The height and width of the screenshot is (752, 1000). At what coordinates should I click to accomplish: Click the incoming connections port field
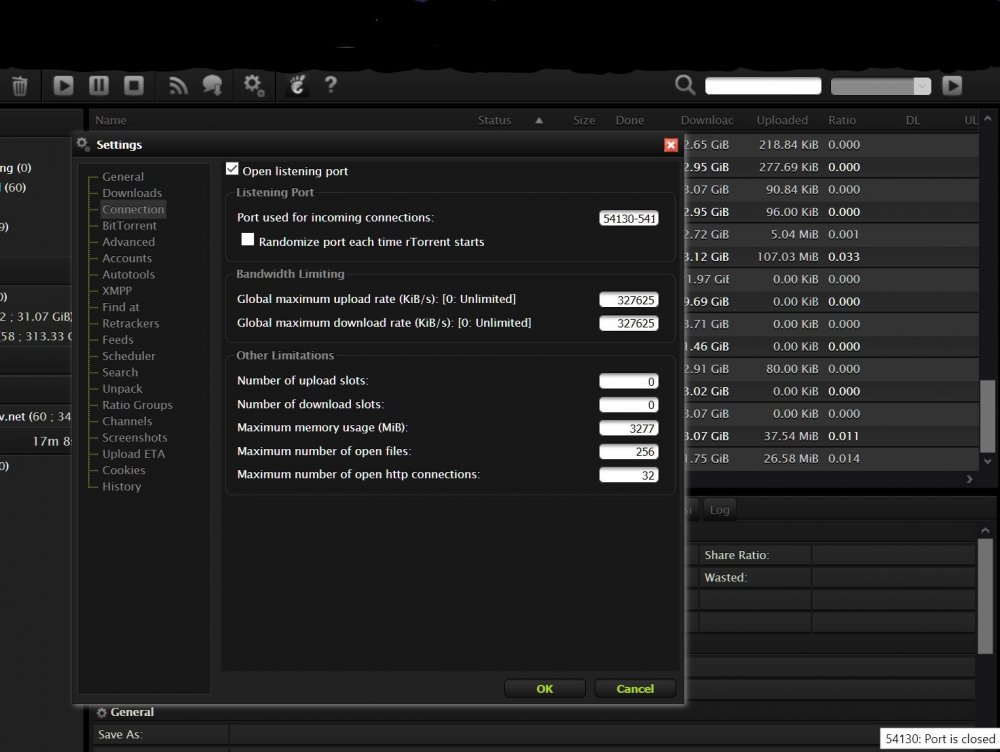[629, 218]
